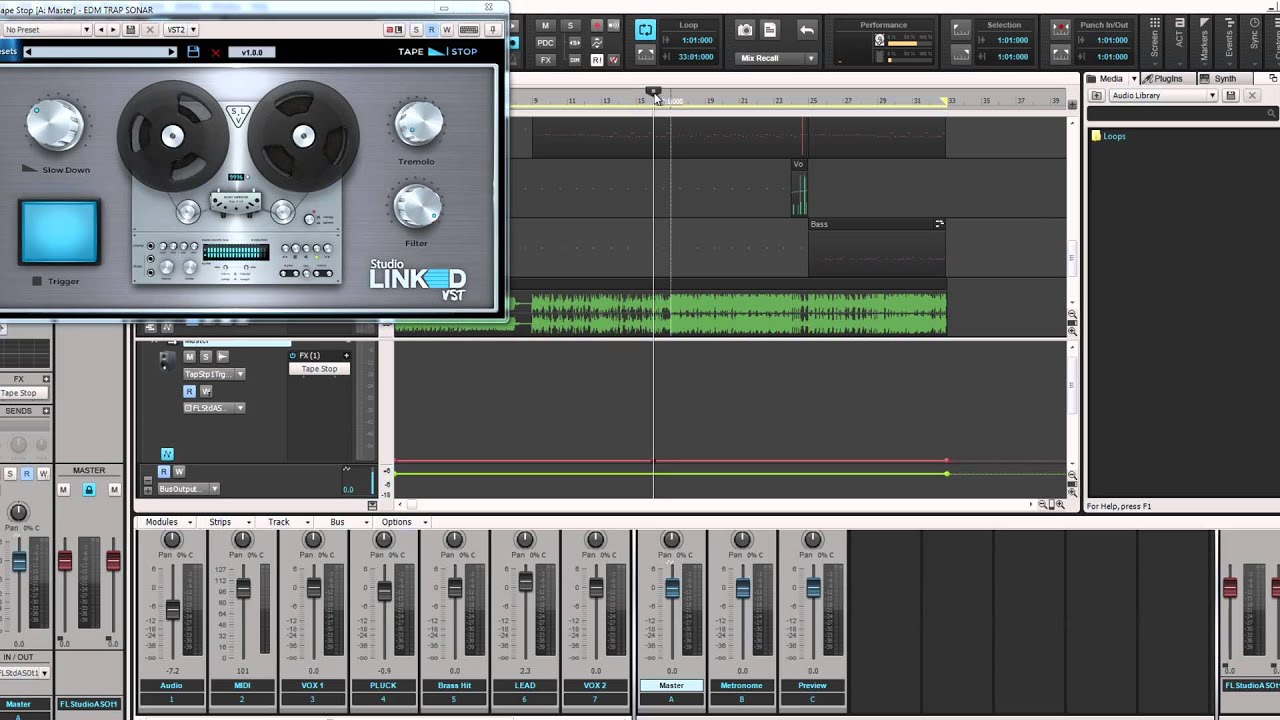Click the automation lanes icon on Master bus
This screenshot has width=1280, height=720.
click(x=167, y=454)
